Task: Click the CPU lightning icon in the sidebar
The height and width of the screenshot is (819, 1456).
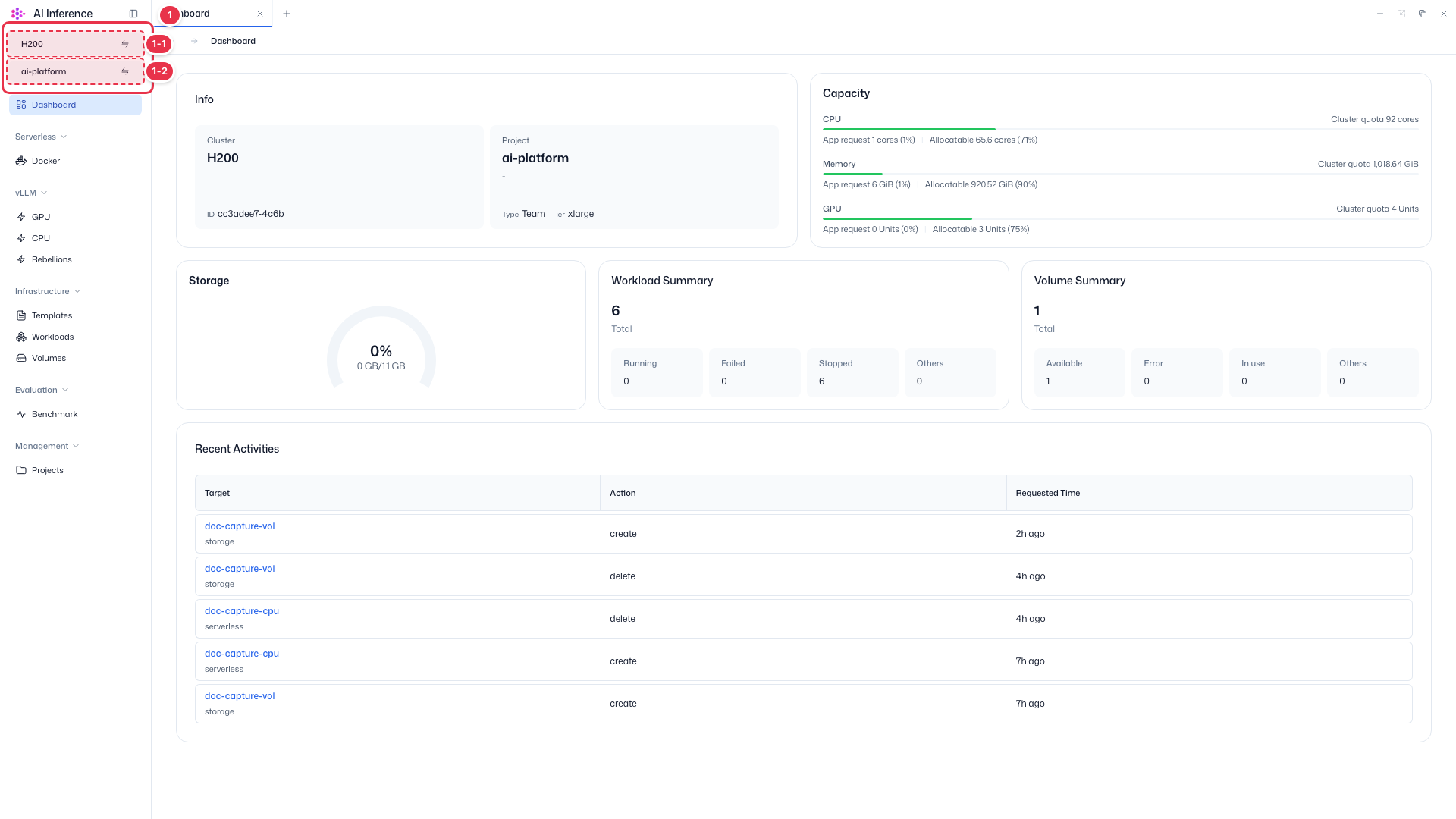Action: [x=21, y=238]
